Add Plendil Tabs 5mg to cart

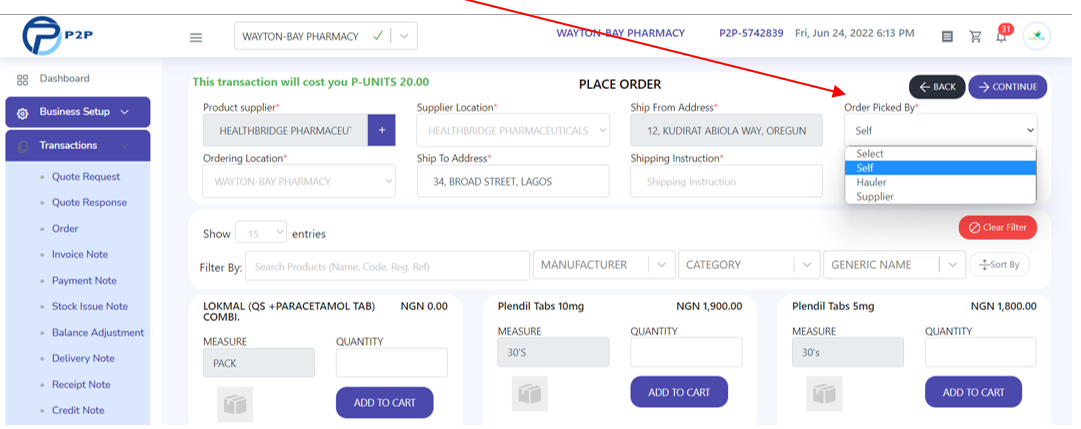tap(973, 392)
